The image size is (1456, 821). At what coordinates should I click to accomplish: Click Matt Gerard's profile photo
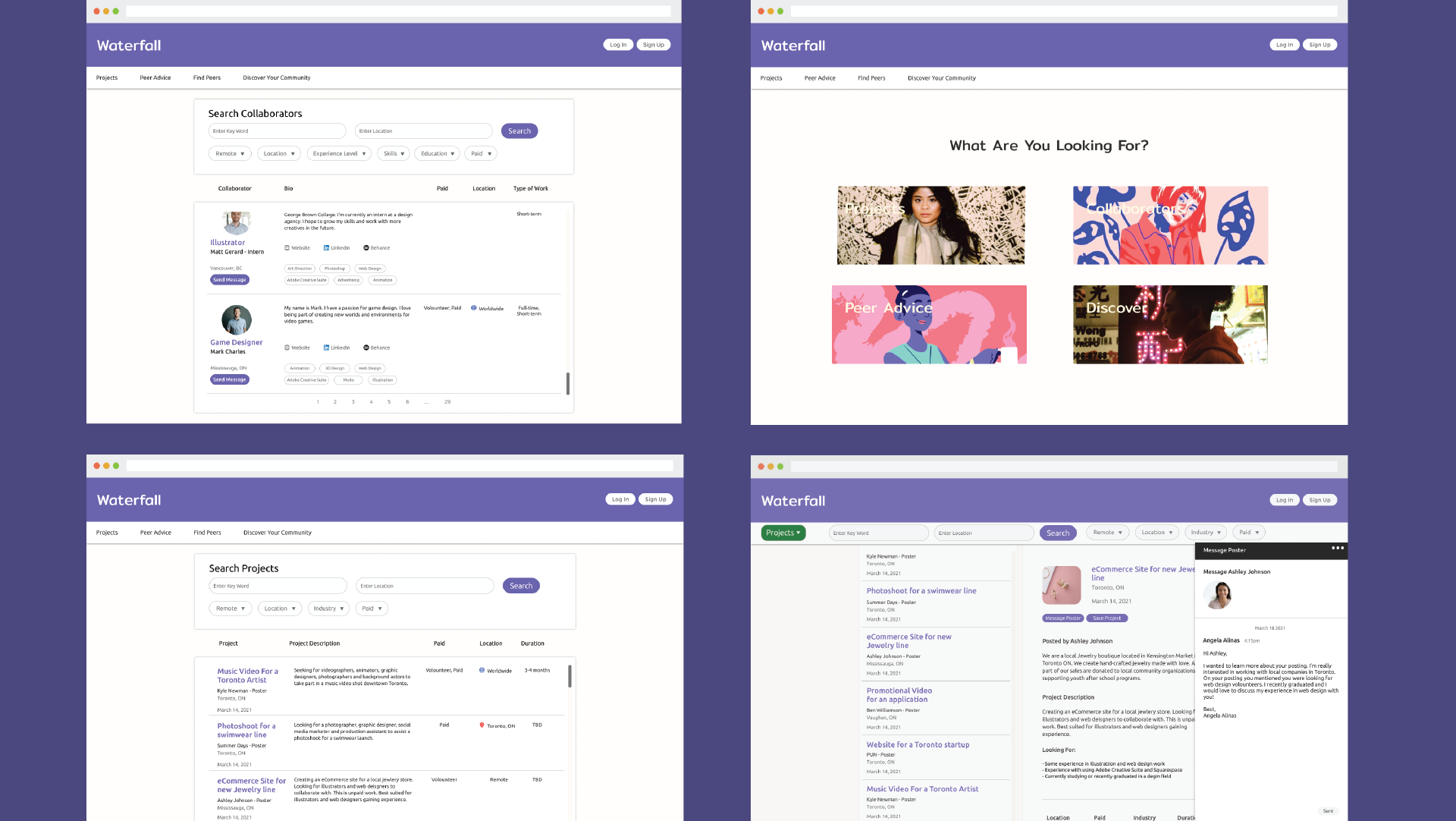coord(237,223)
